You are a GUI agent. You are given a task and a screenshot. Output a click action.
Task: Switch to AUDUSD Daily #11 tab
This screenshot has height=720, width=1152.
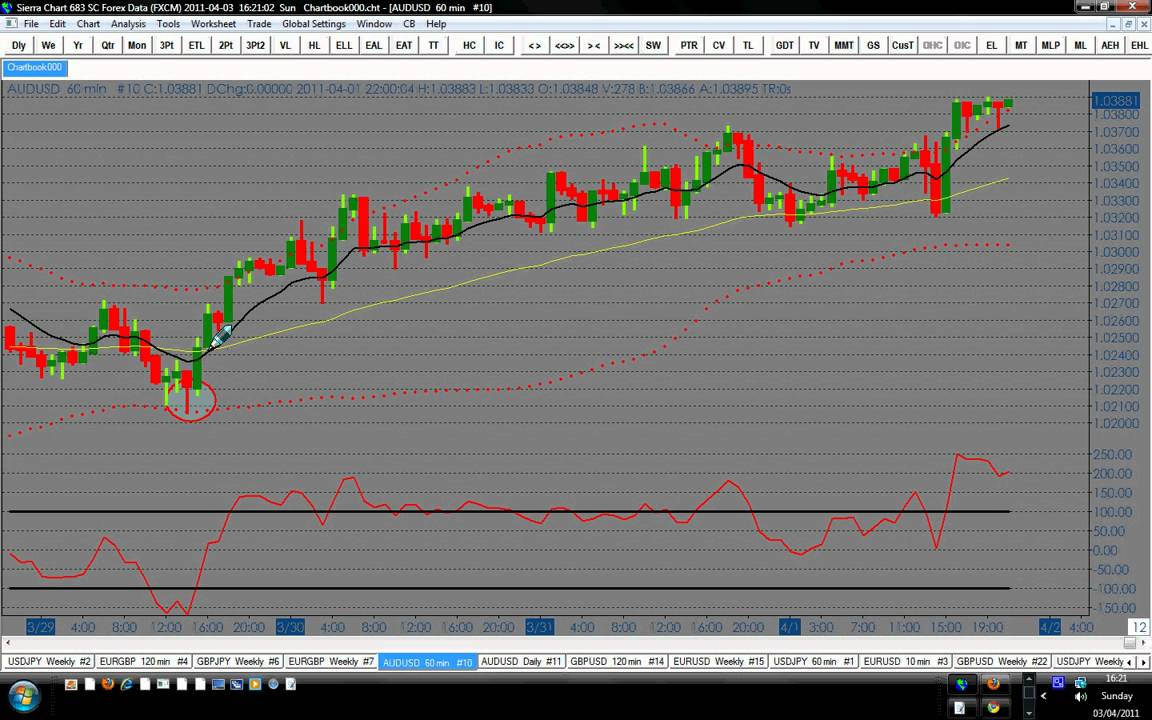[521, 662]
